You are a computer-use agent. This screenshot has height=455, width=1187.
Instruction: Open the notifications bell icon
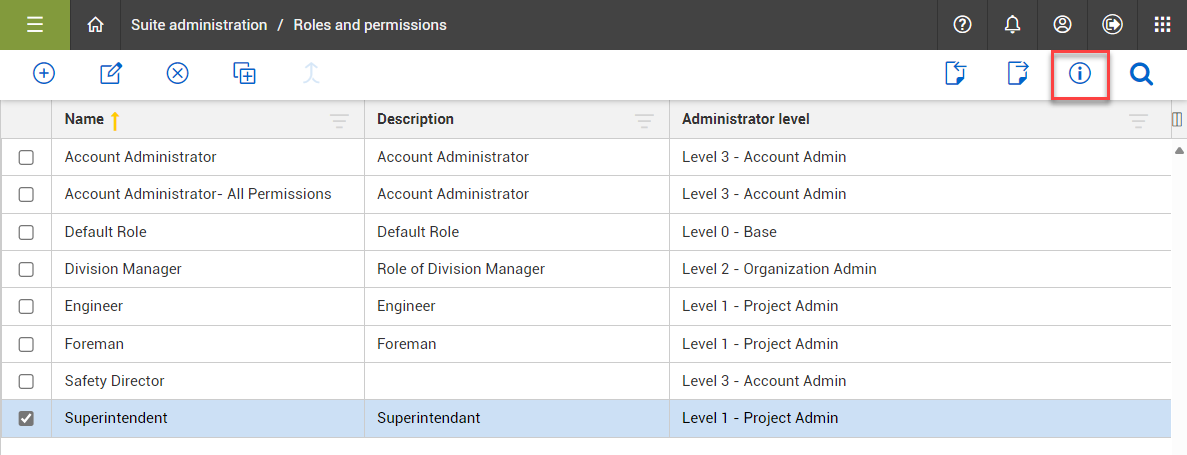pyautogui.click(x=1013, y=25)
